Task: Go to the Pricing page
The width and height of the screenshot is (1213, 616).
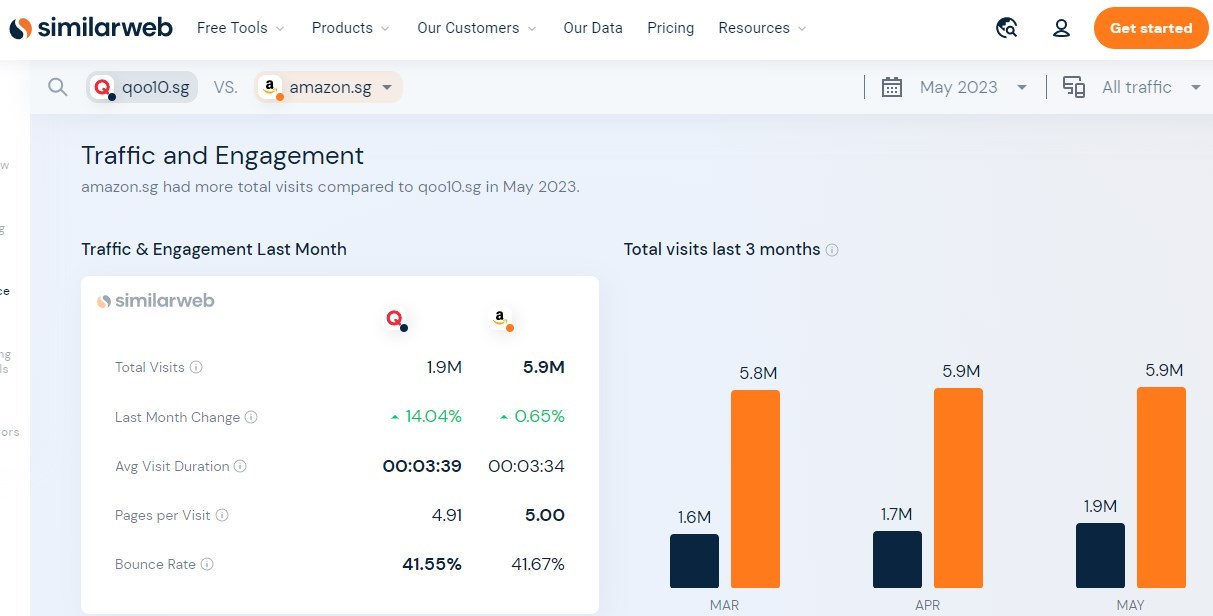Action: point(671,28)
